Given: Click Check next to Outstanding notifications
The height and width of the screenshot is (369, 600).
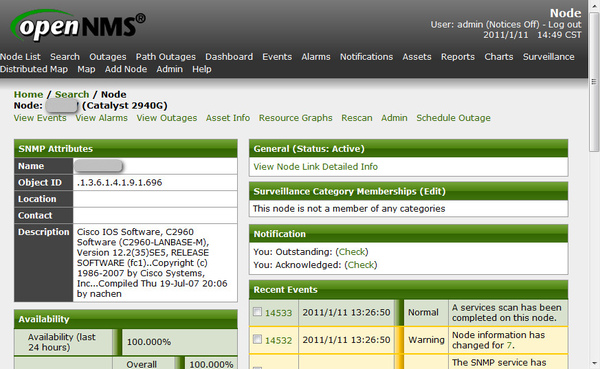Looking at the screenshot, I should [352, 252].
